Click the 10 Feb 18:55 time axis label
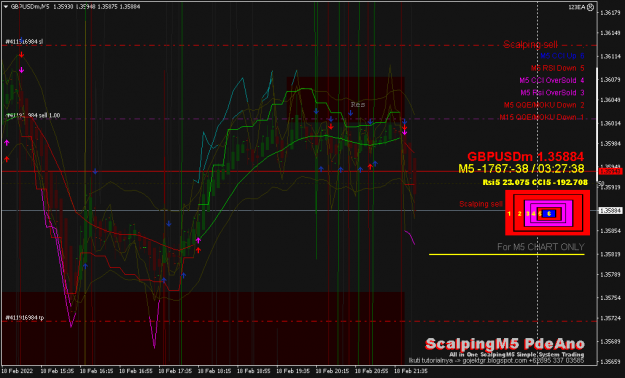The image size is (625, 378). click(x=254, y=371)
